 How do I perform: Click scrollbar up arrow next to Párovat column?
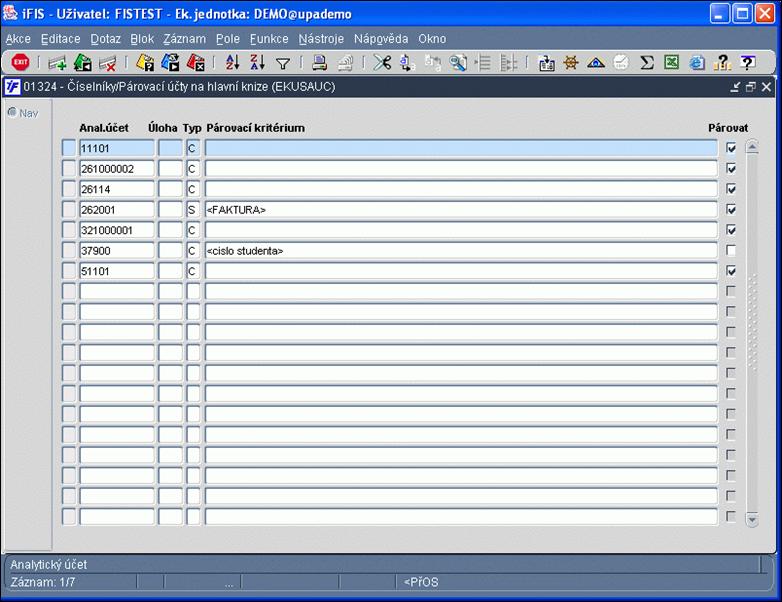[x=752, y=147]
